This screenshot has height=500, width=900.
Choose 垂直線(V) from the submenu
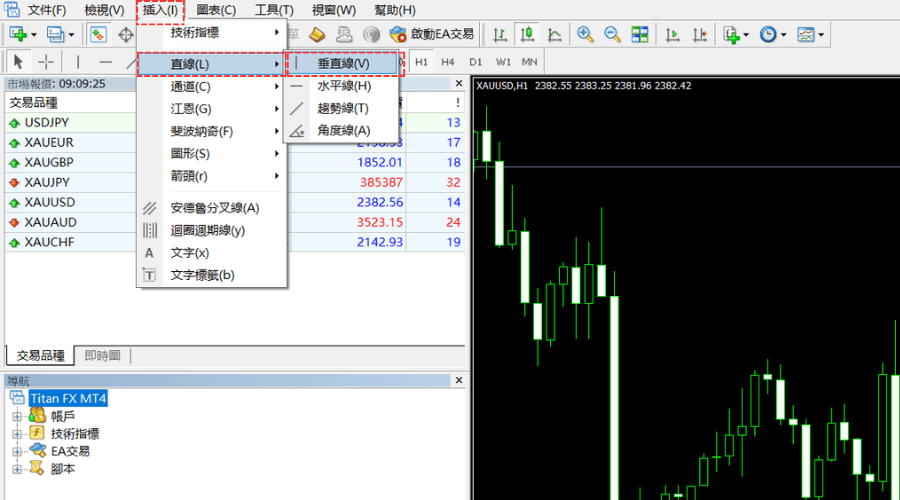click(x=343, y=64)
